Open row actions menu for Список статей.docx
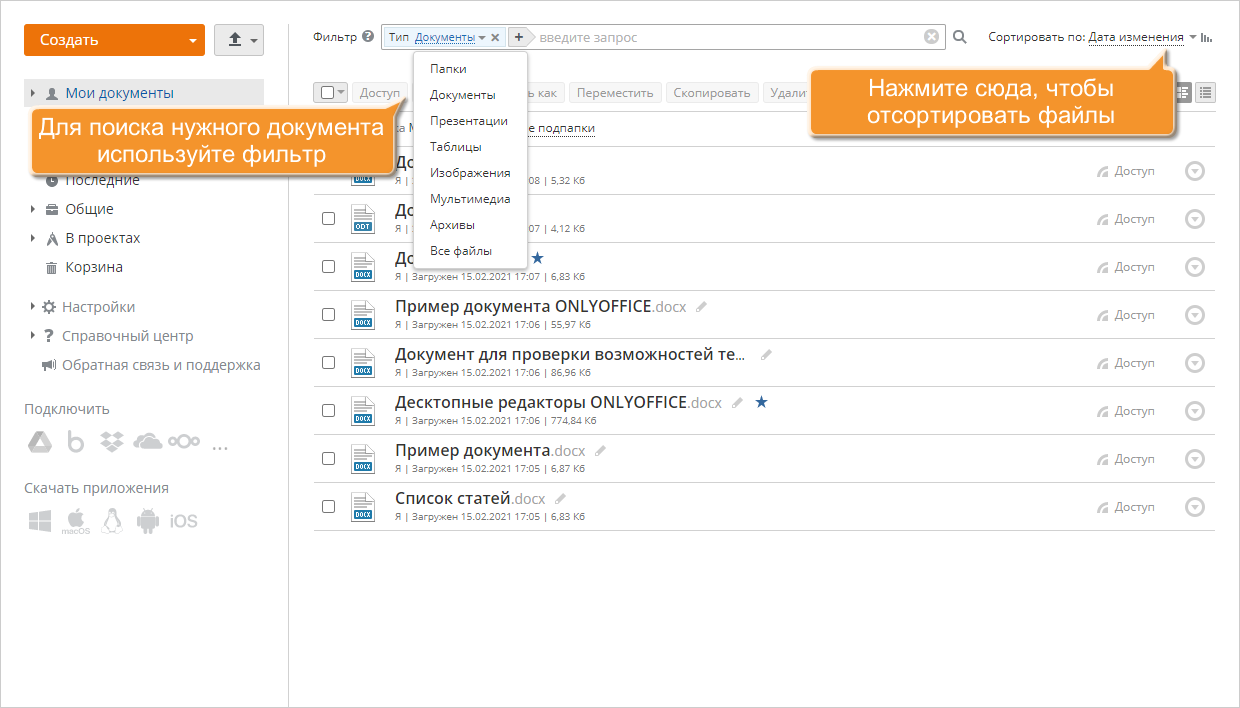Screen dimensions: 1240x708 pyautogui.click(x=1194, y=507)
